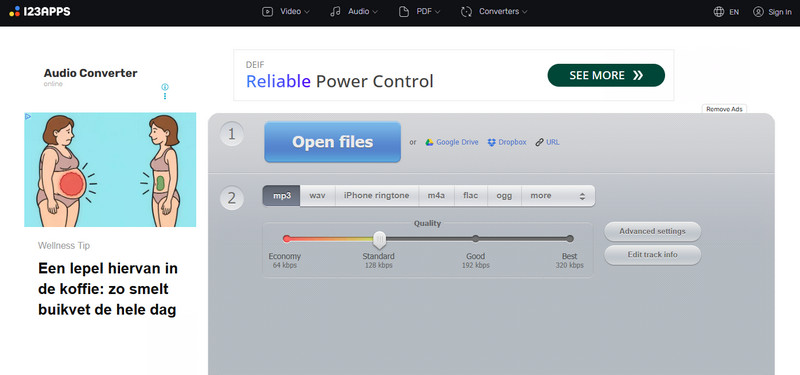This screenshot has width=800, height=375.
Task: Click the 123APPS logo
Action: pos(40,11)
